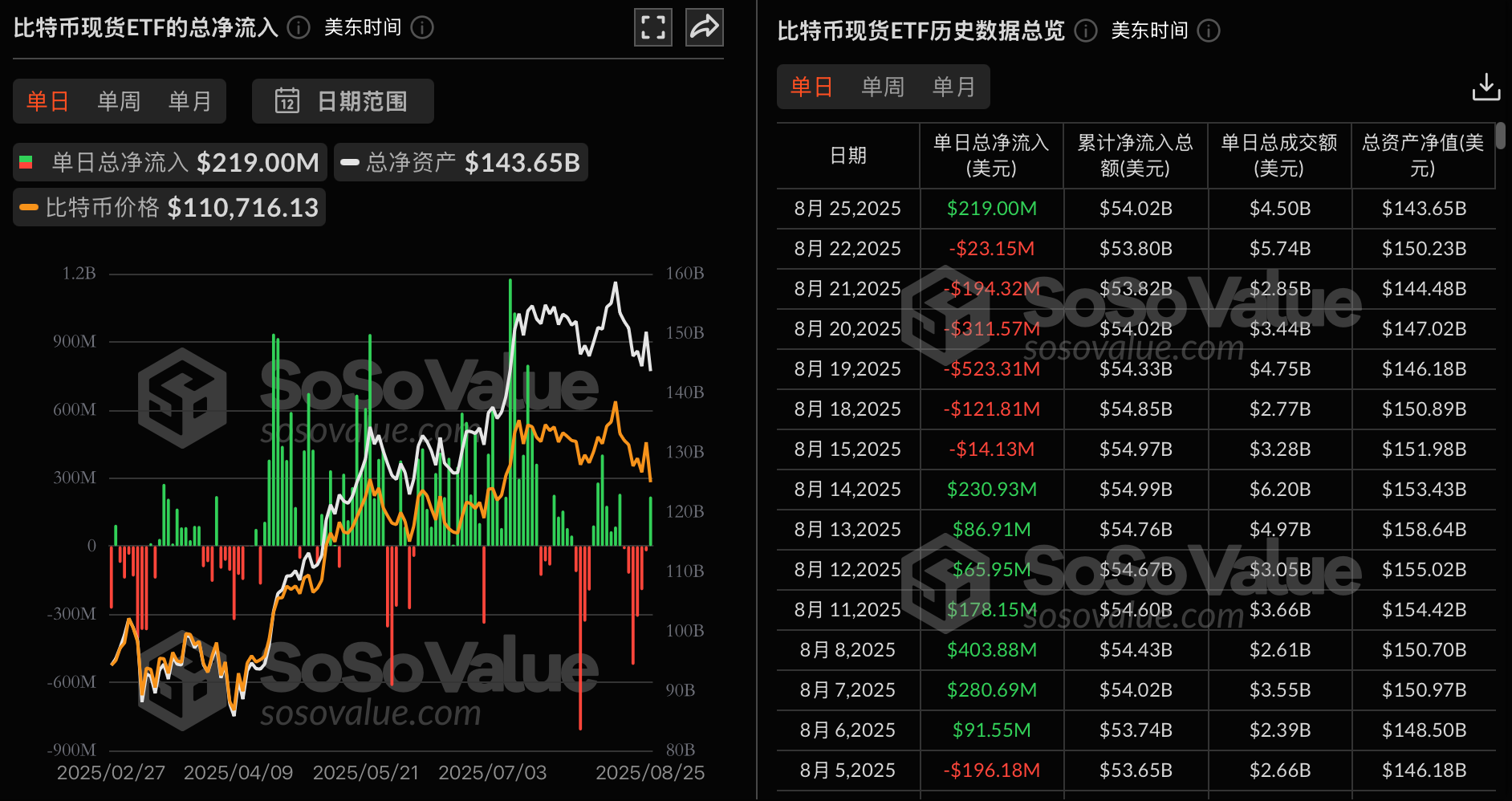Click the $110,716.13 bitcoin price value

pos(243,208)
